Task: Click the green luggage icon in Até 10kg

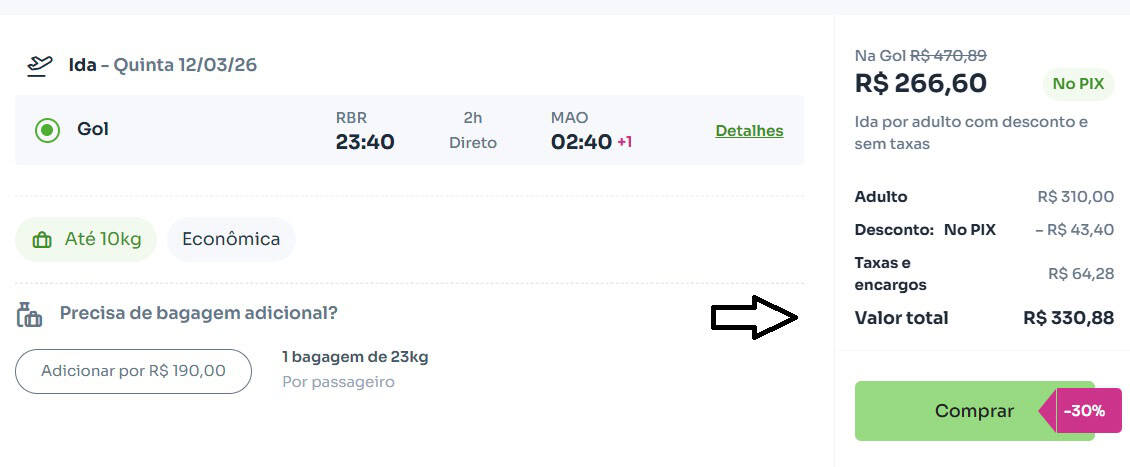Action: point(42,240)
